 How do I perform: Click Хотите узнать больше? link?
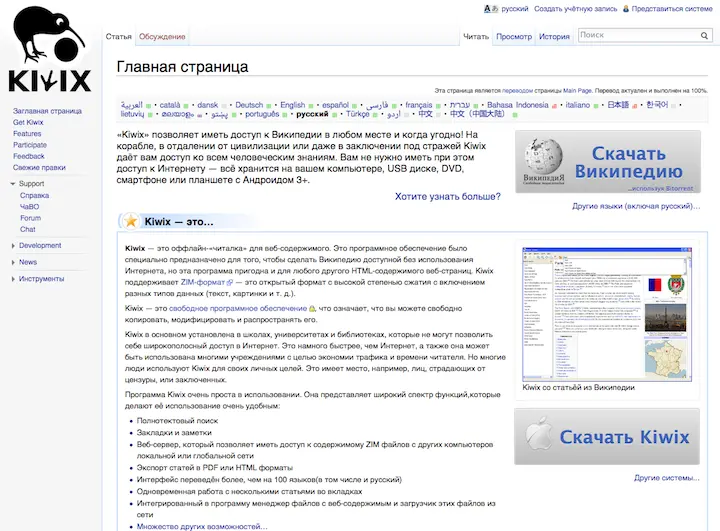[448, 197]
